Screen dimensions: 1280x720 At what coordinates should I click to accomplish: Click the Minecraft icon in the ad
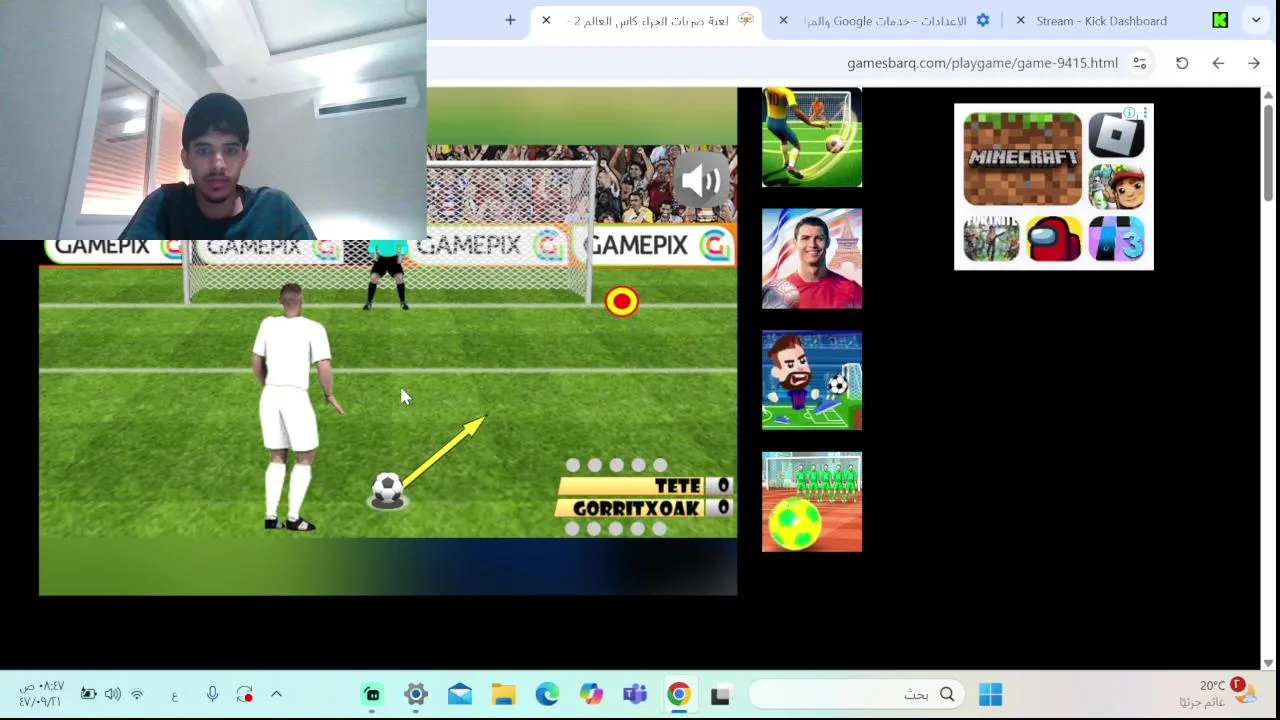pos(1022,159)
